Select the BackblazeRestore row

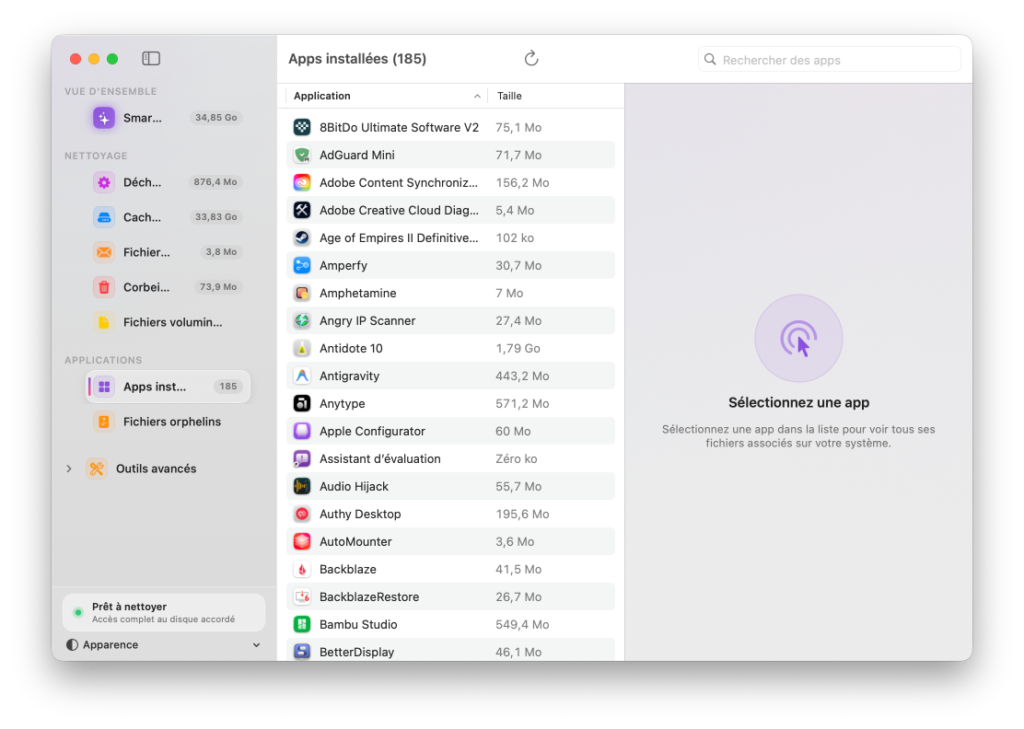pyautogui.click(x=451, y=596)
